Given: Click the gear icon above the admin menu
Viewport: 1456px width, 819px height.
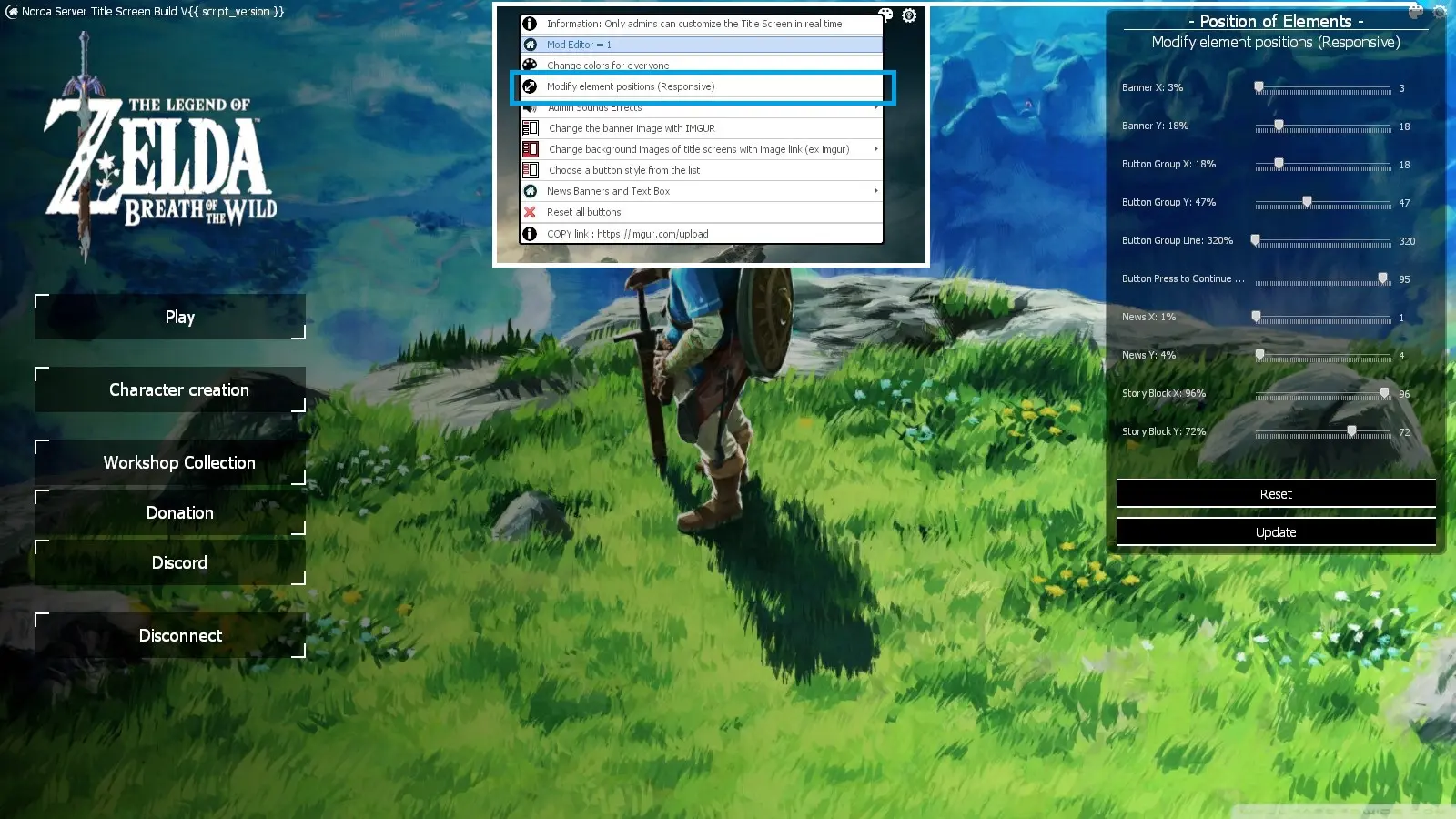Looking at the screenshot, I should pos(909,15).
